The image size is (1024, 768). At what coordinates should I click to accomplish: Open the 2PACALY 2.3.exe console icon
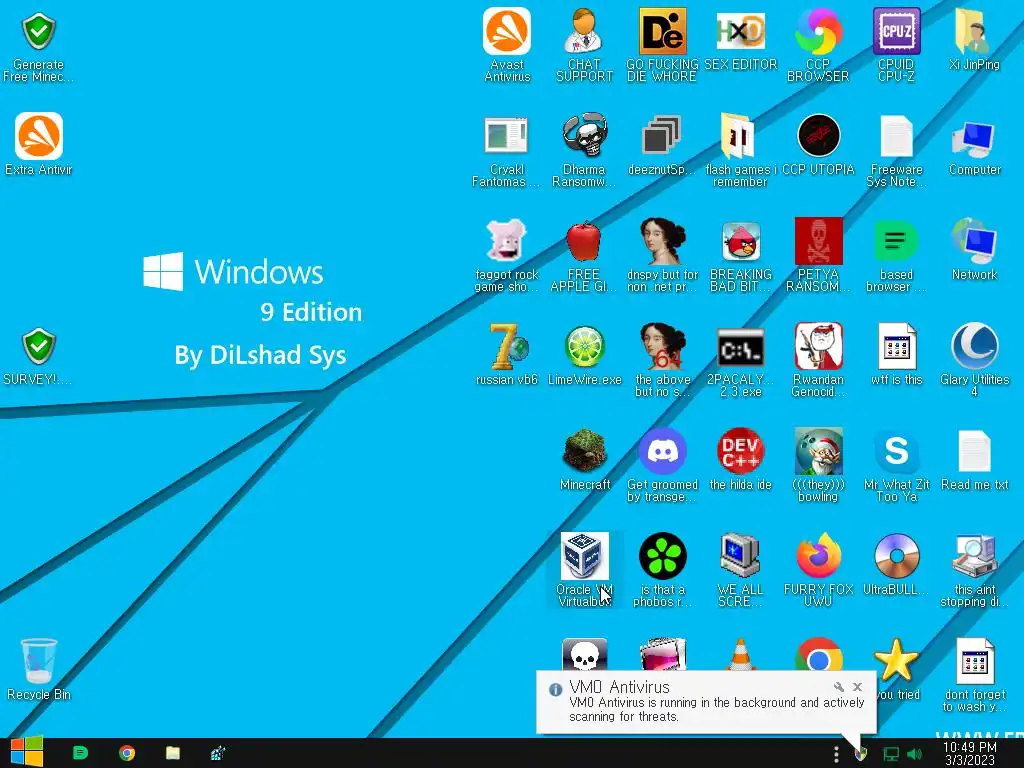point(740,360)
